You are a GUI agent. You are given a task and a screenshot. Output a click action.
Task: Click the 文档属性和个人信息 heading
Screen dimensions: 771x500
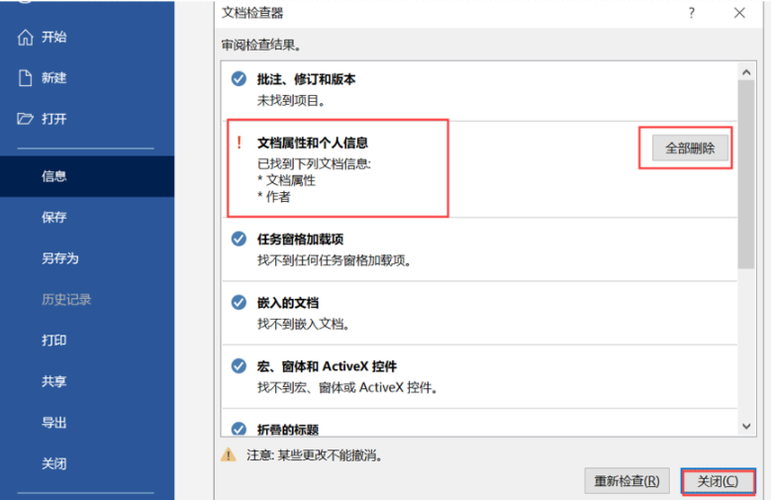312,143
